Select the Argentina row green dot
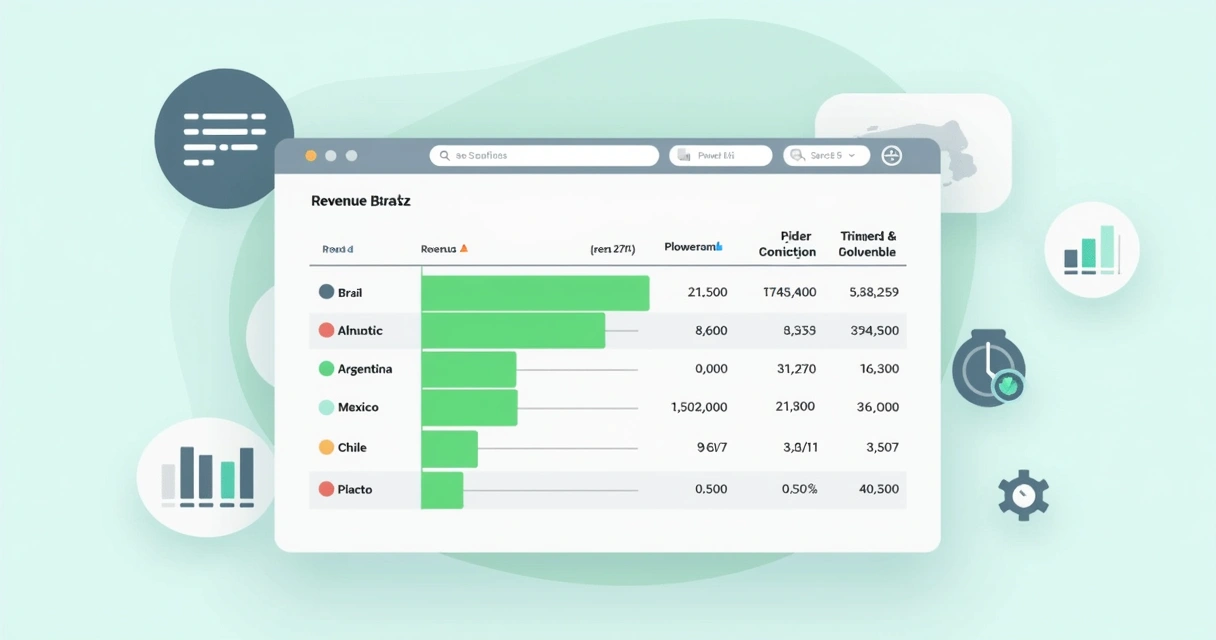Screen dimensions: 1216x640 pos(326,369)
